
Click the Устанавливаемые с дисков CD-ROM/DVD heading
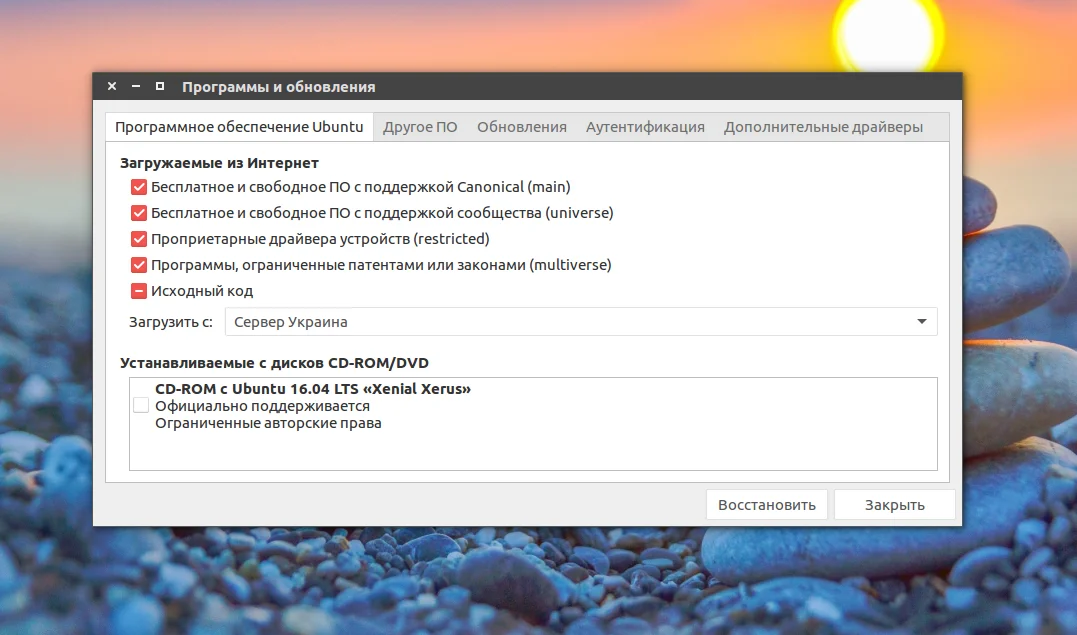click(x=274, y=363)
